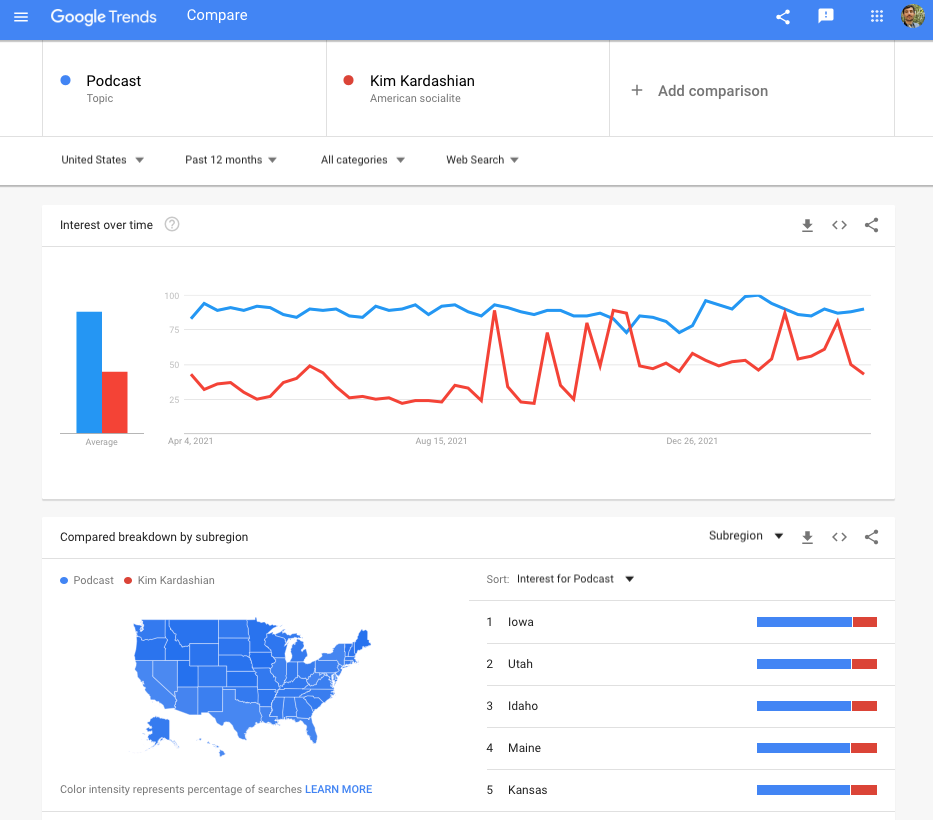
Task: Select the Kim Kardashian search term card
Action: (x=468, y=89)
